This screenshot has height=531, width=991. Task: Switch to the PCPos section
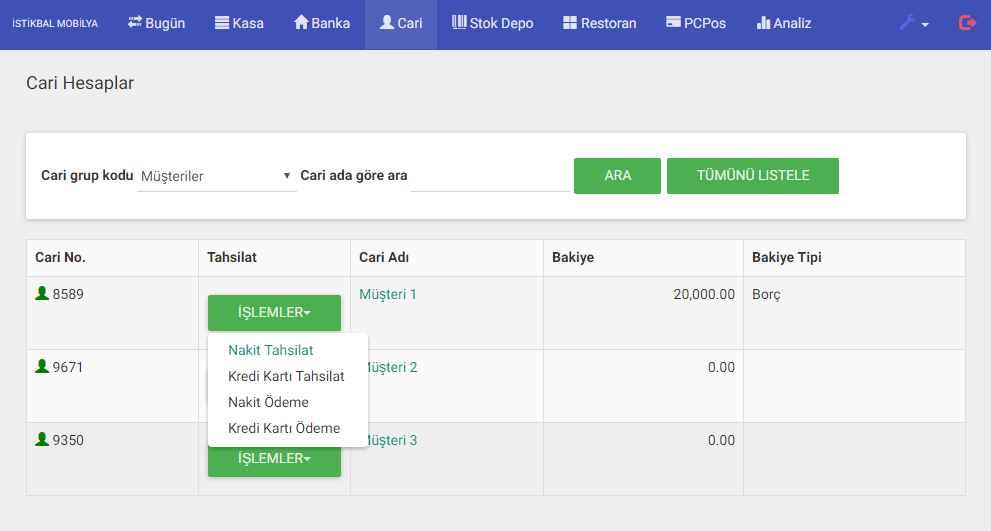tap(696, 23)
